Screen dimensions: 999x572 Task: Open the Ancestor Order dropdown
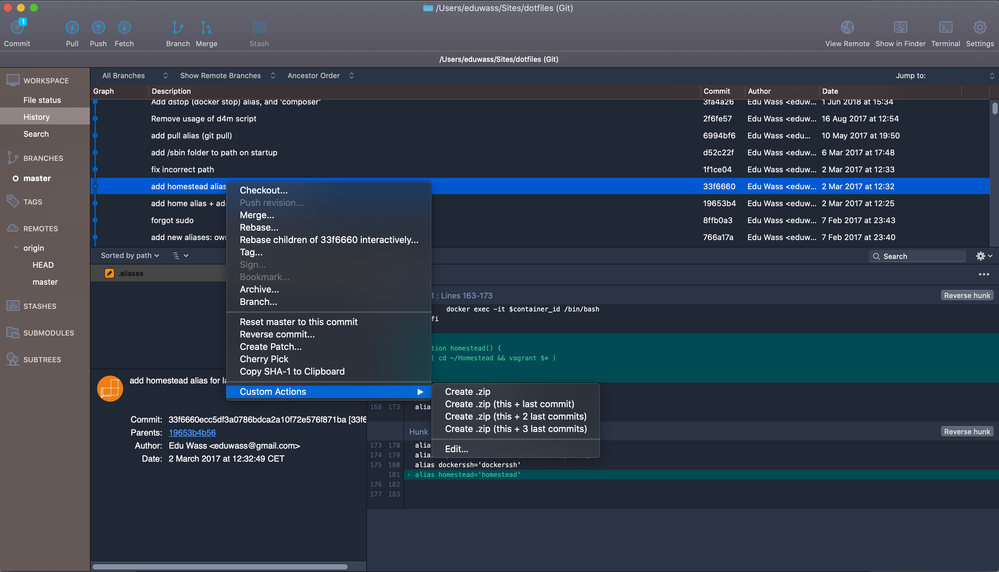320,76
